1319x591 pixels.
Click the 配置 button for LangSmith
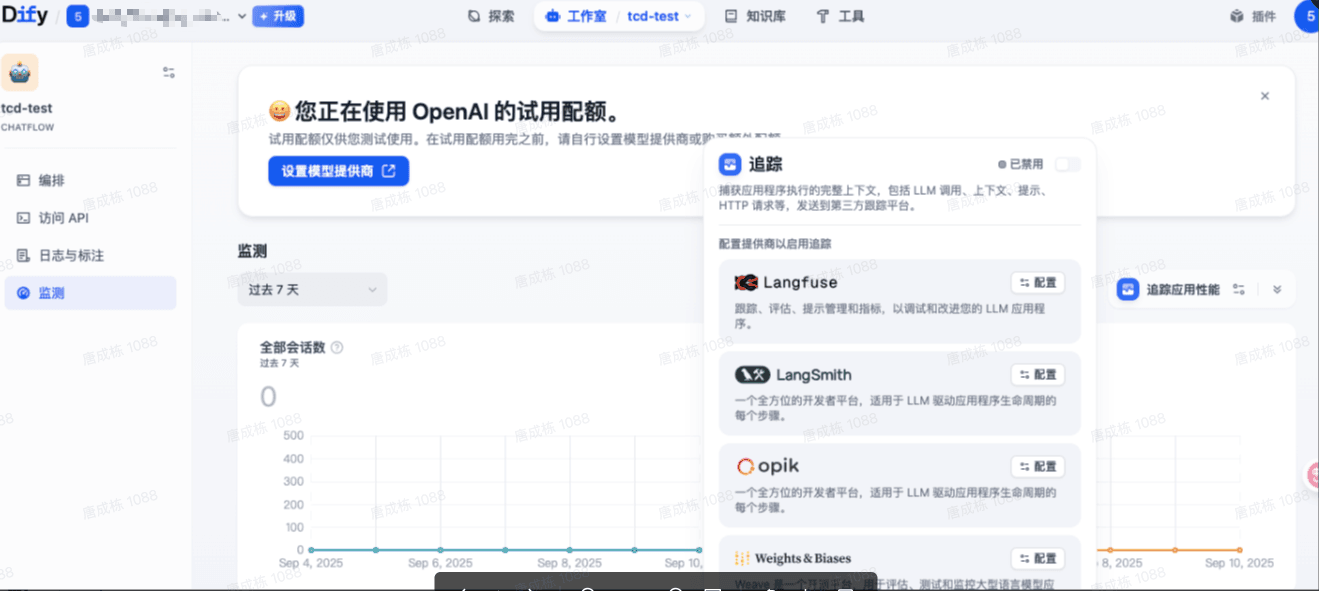1037,375
